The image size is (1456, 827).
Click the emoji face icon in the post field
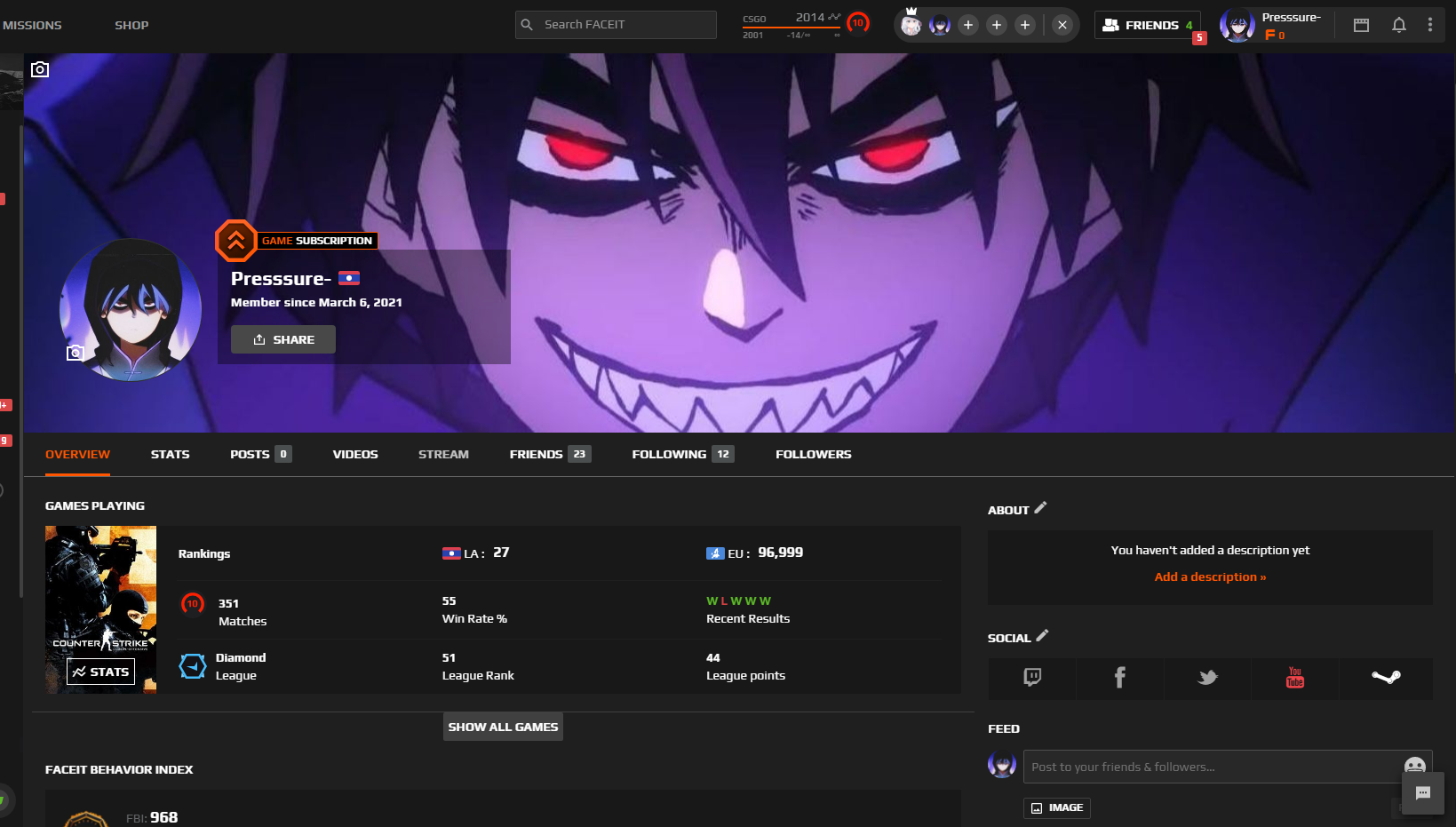(x=1415, y=766)
